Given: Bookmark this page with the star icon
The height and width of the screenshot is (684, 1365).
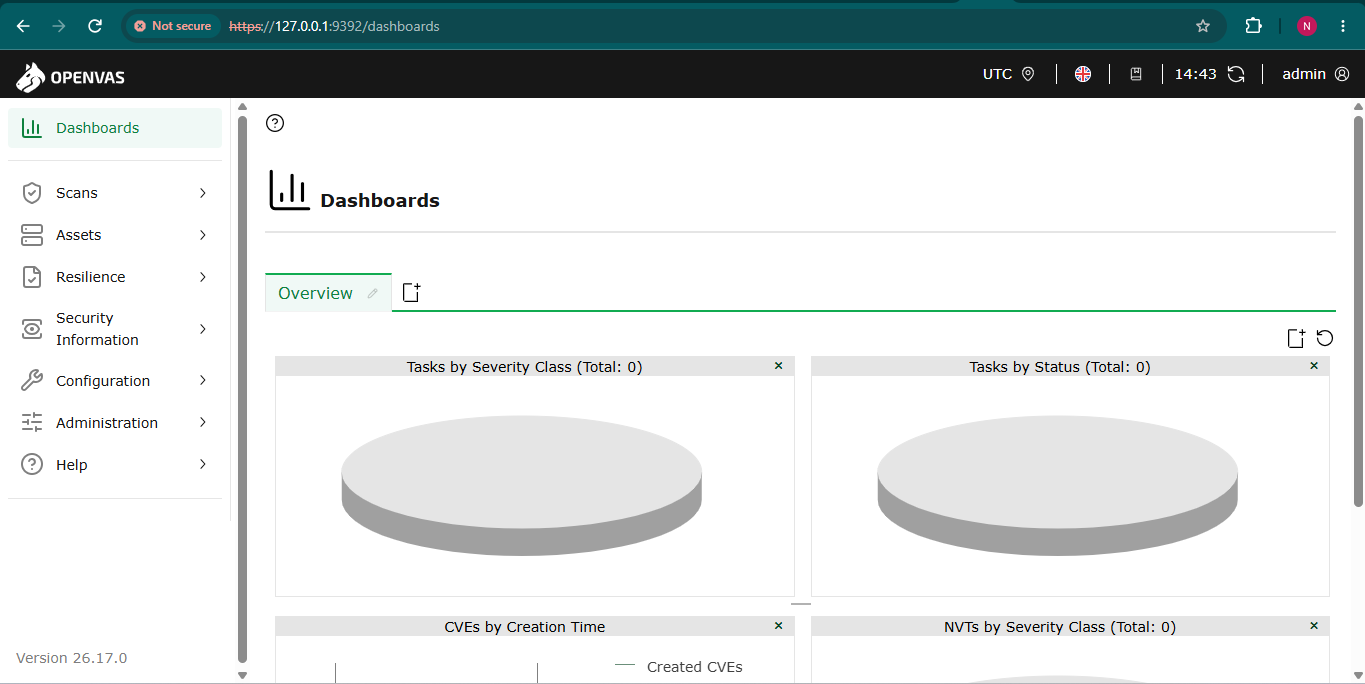Looking at the screenshot, I should (1203, 26).
